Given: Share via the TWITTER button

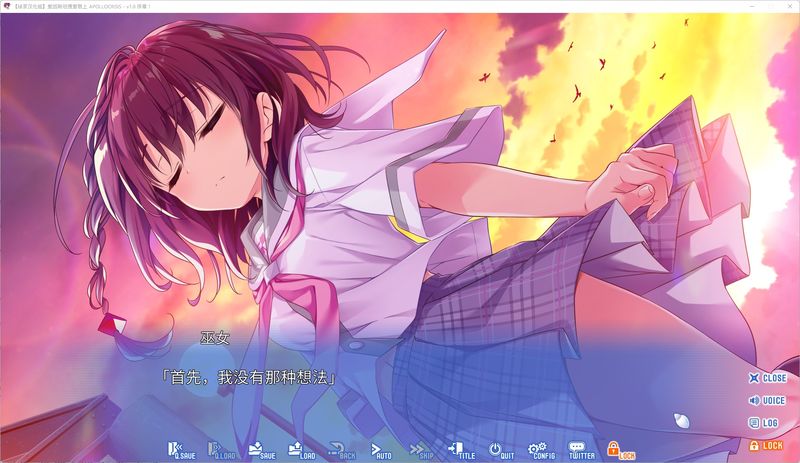Looking at the screenshot, I should click(580, 450).
